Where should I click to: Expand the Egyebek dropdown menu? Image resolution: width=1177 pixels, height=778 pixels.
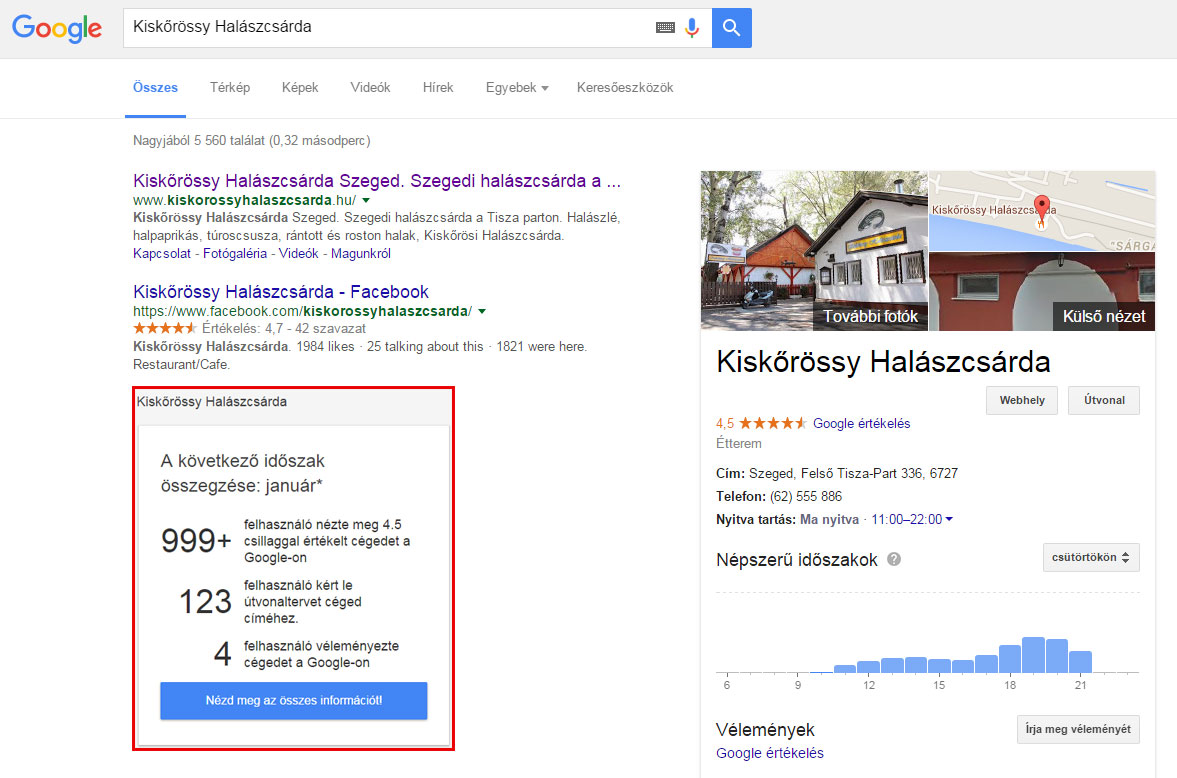click(x=516, y=88)
